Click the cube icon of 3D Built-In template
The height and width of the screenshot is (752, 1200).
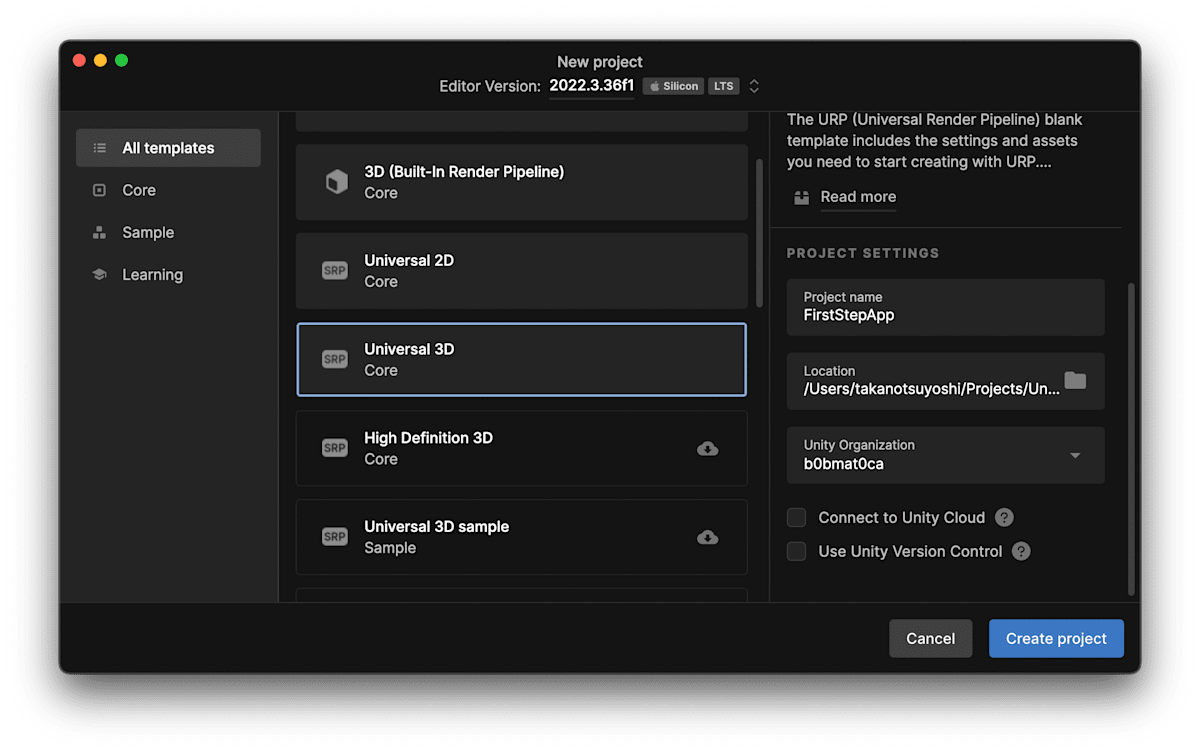coord(336,182)
